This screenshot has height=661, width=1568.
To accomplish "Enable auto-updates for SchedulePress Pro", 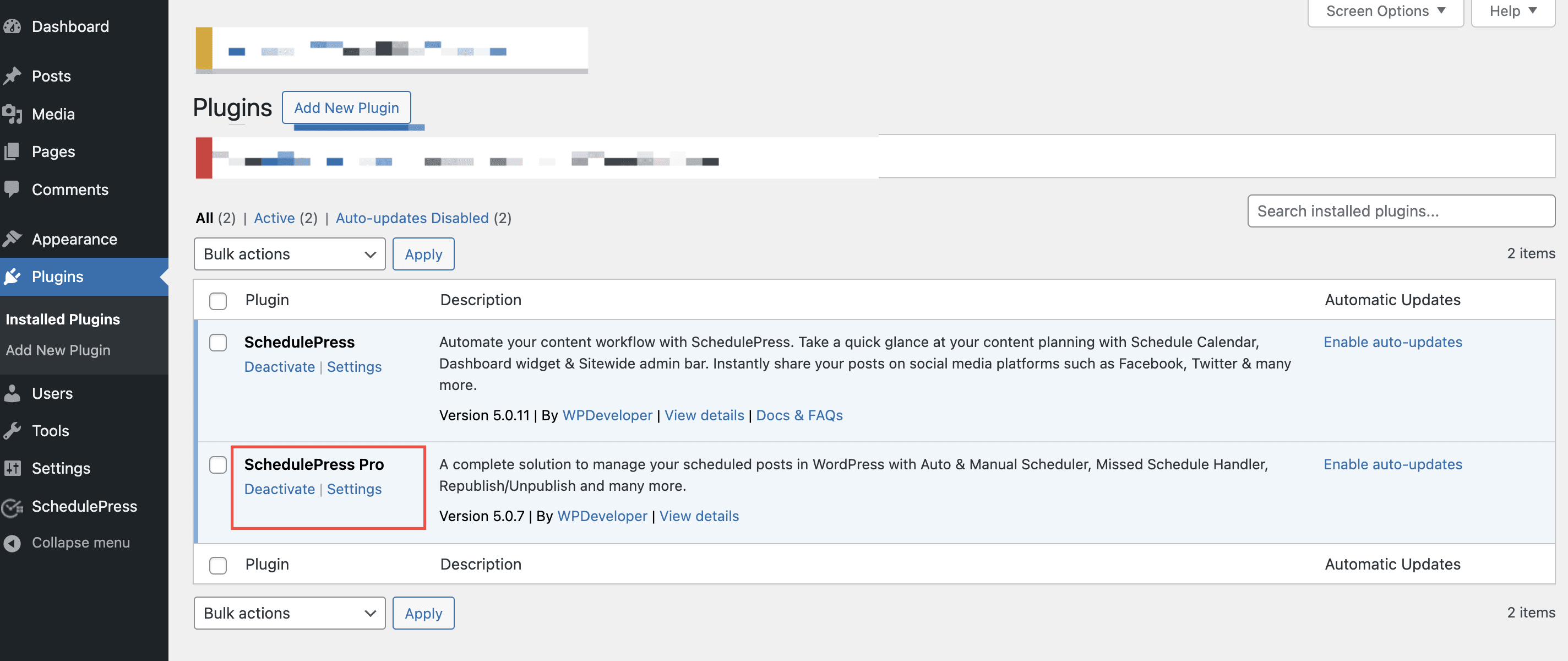I will click(x=1393, y=465).
